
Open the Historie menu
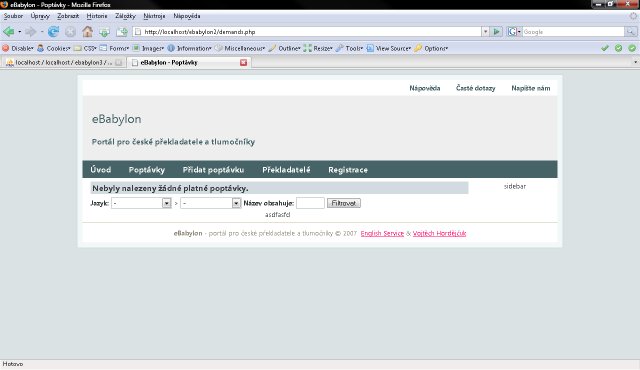click(97, 16)
